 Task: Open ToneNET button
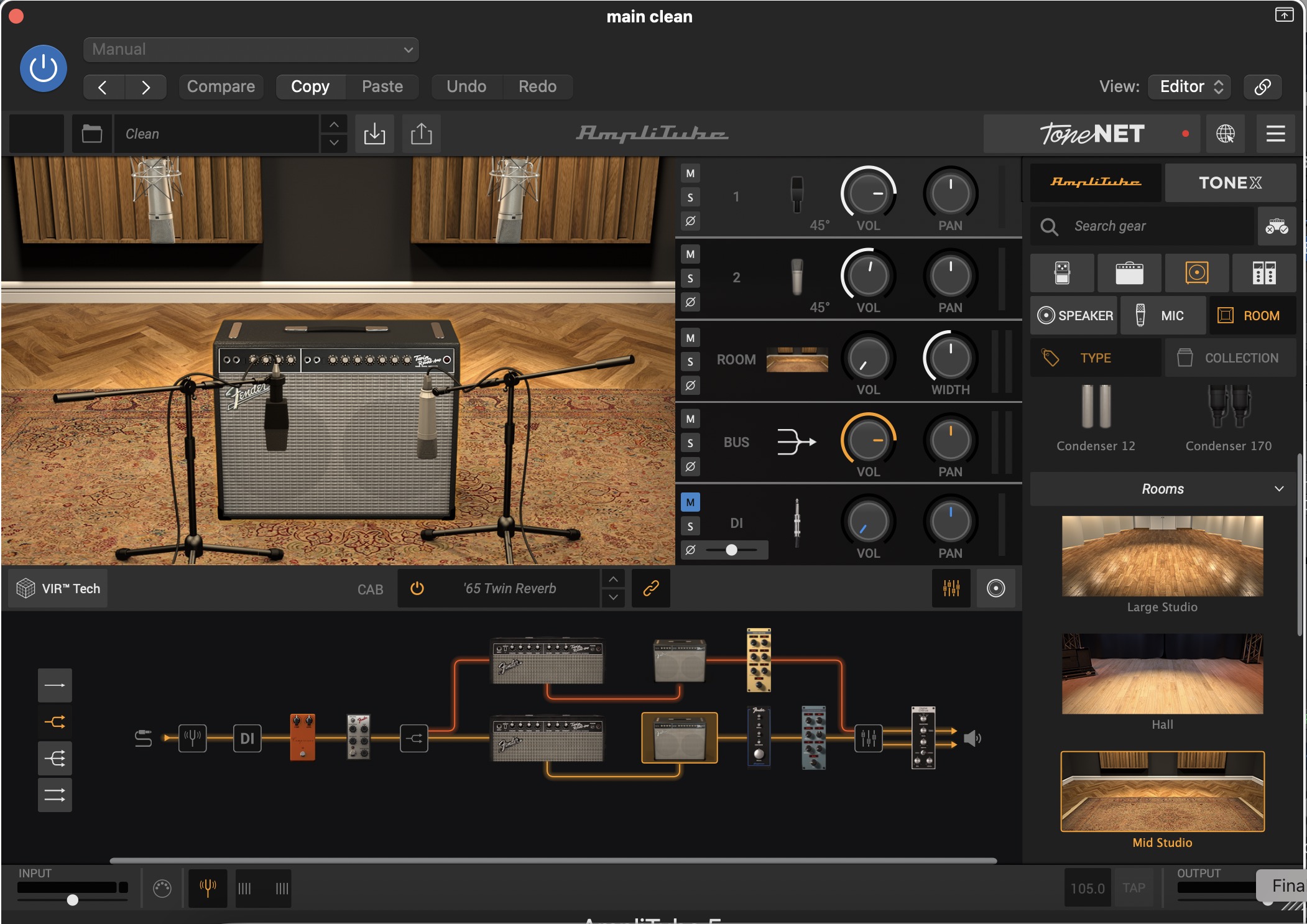click(1092, 134)
